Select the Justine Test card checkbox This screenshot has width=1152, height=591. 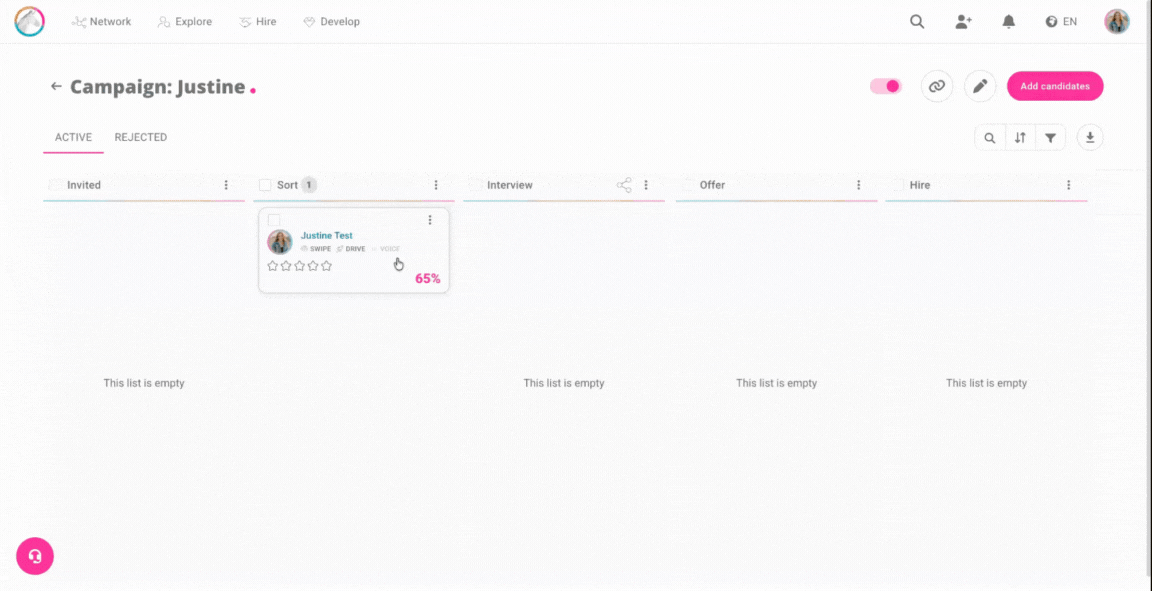[274, 220]
